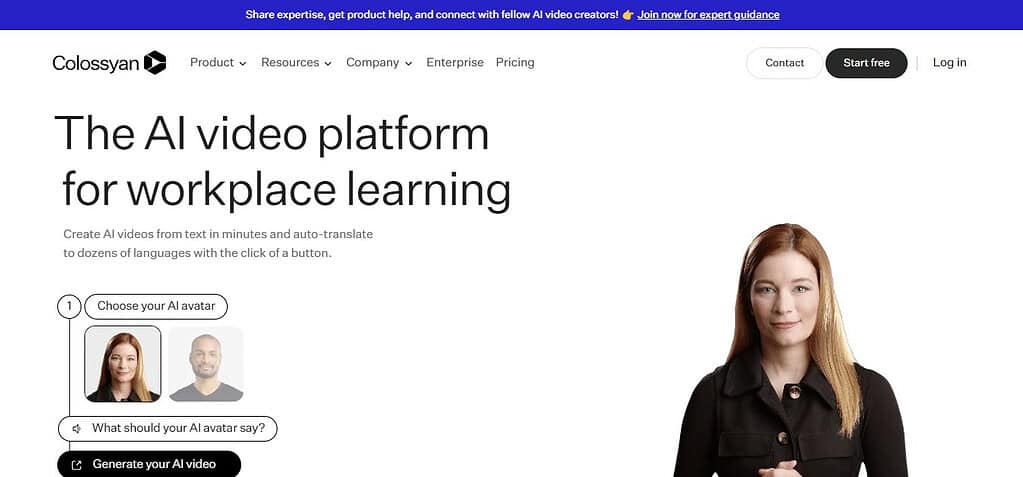Select the female avatar thumbnail
This screenshot has width=1023, height=477.
pos(123,363)
